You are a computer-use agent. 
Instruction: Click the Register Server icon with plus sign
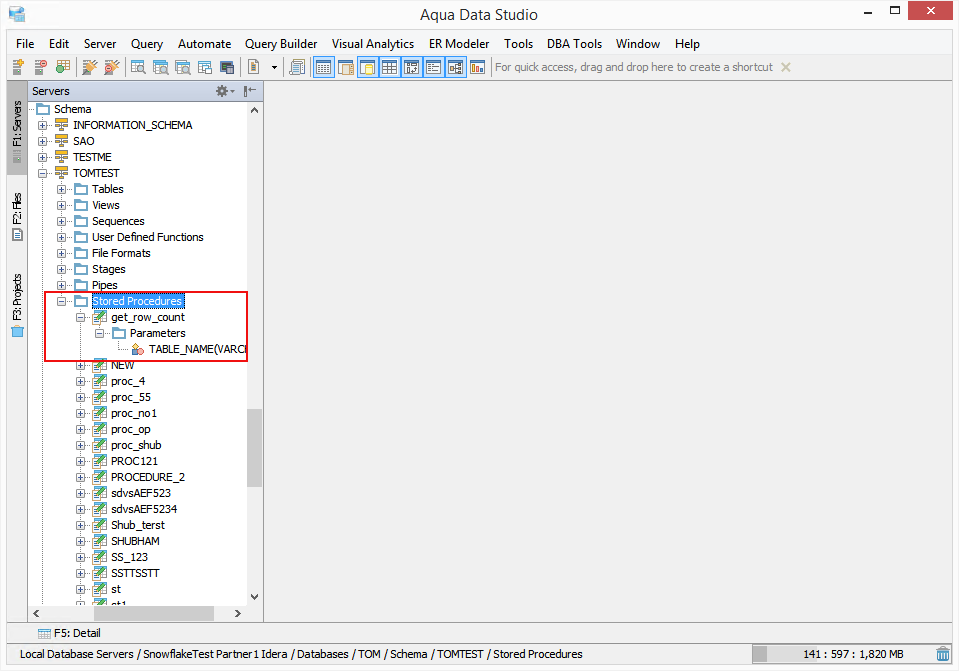[x=18, y=67]
